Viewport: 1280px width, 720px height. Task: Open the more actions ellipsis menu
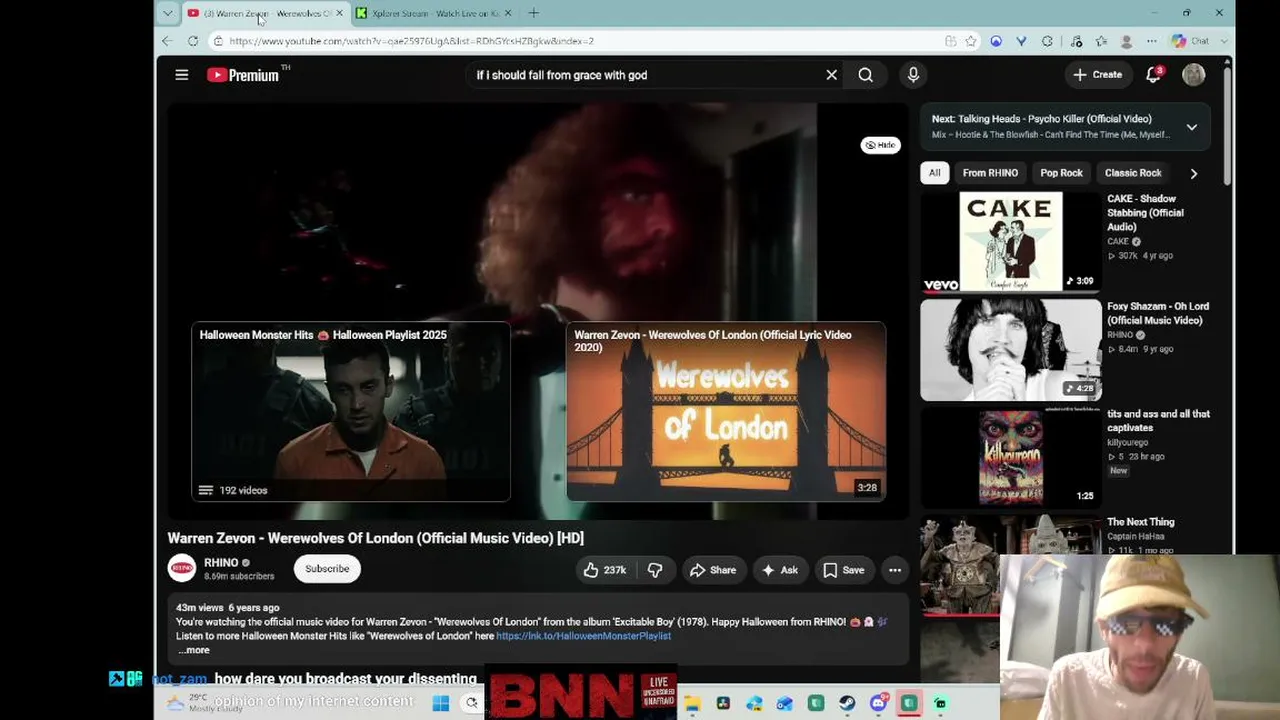point(895,570)
